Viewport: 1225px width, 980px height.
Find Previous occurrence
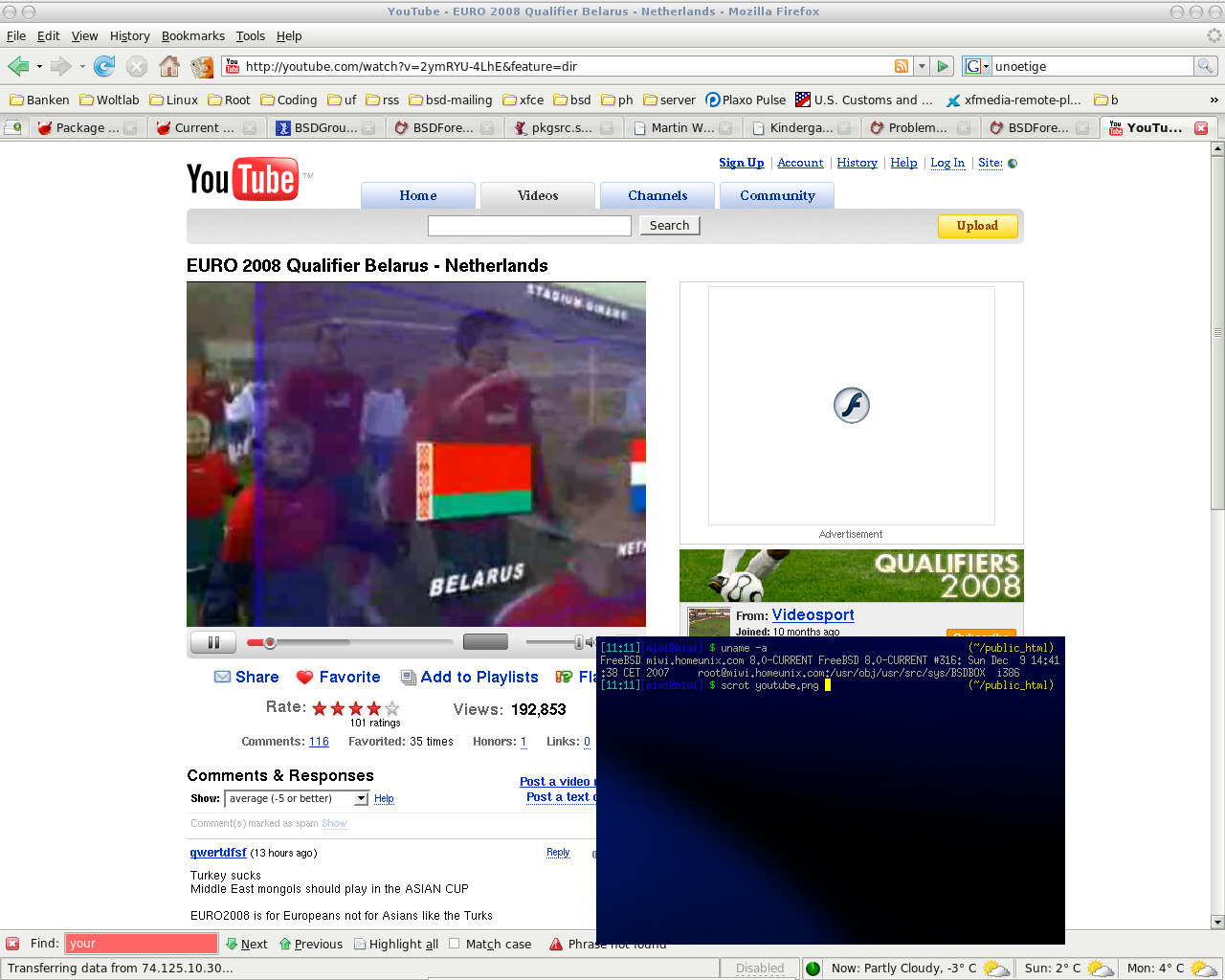tap(311, 944)
